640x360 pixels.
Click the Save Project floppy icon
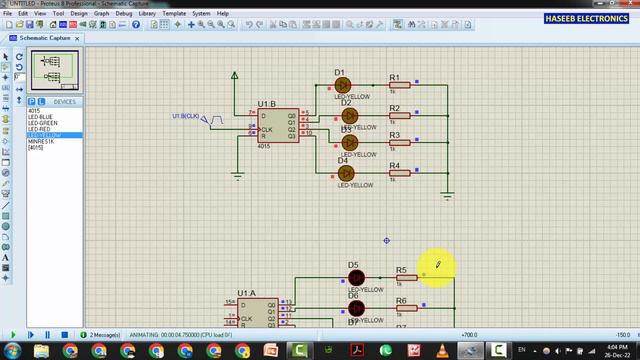point(29,25)
